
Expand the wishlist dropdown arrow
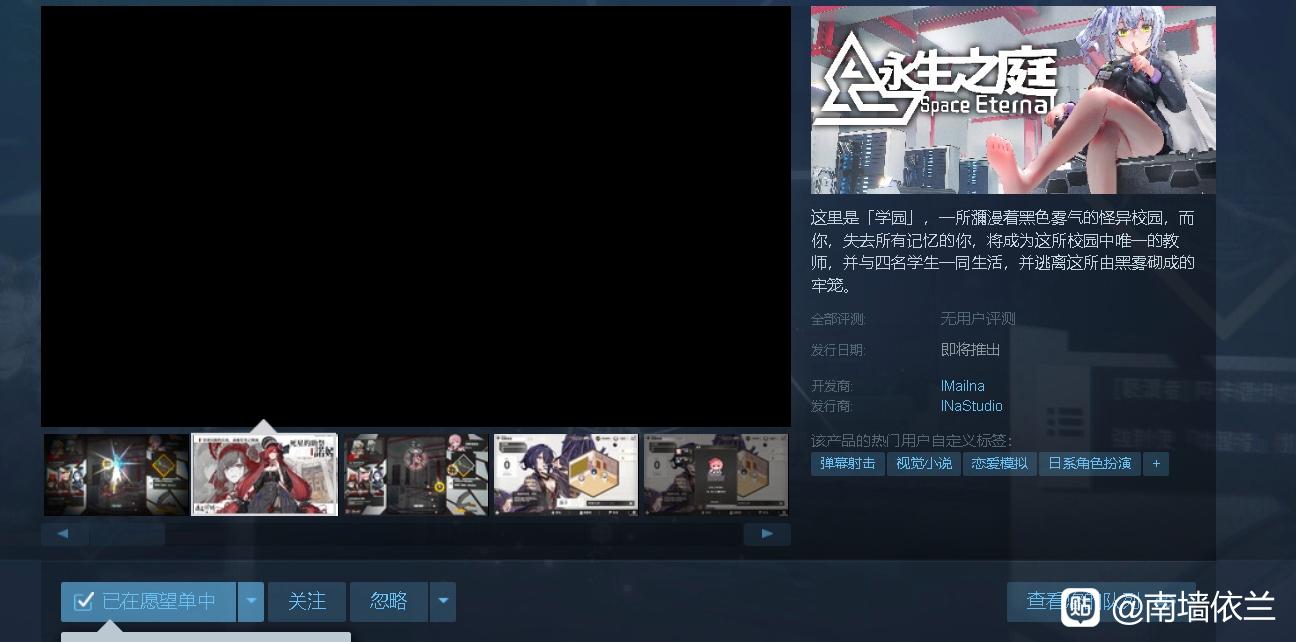click(251, 602)
